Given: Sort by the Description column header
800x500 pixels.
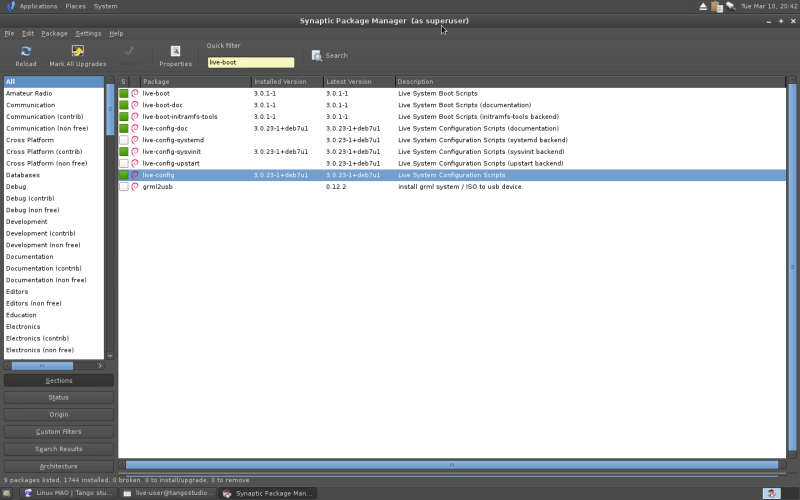Looking at the screenshot, I should point(590,82).
